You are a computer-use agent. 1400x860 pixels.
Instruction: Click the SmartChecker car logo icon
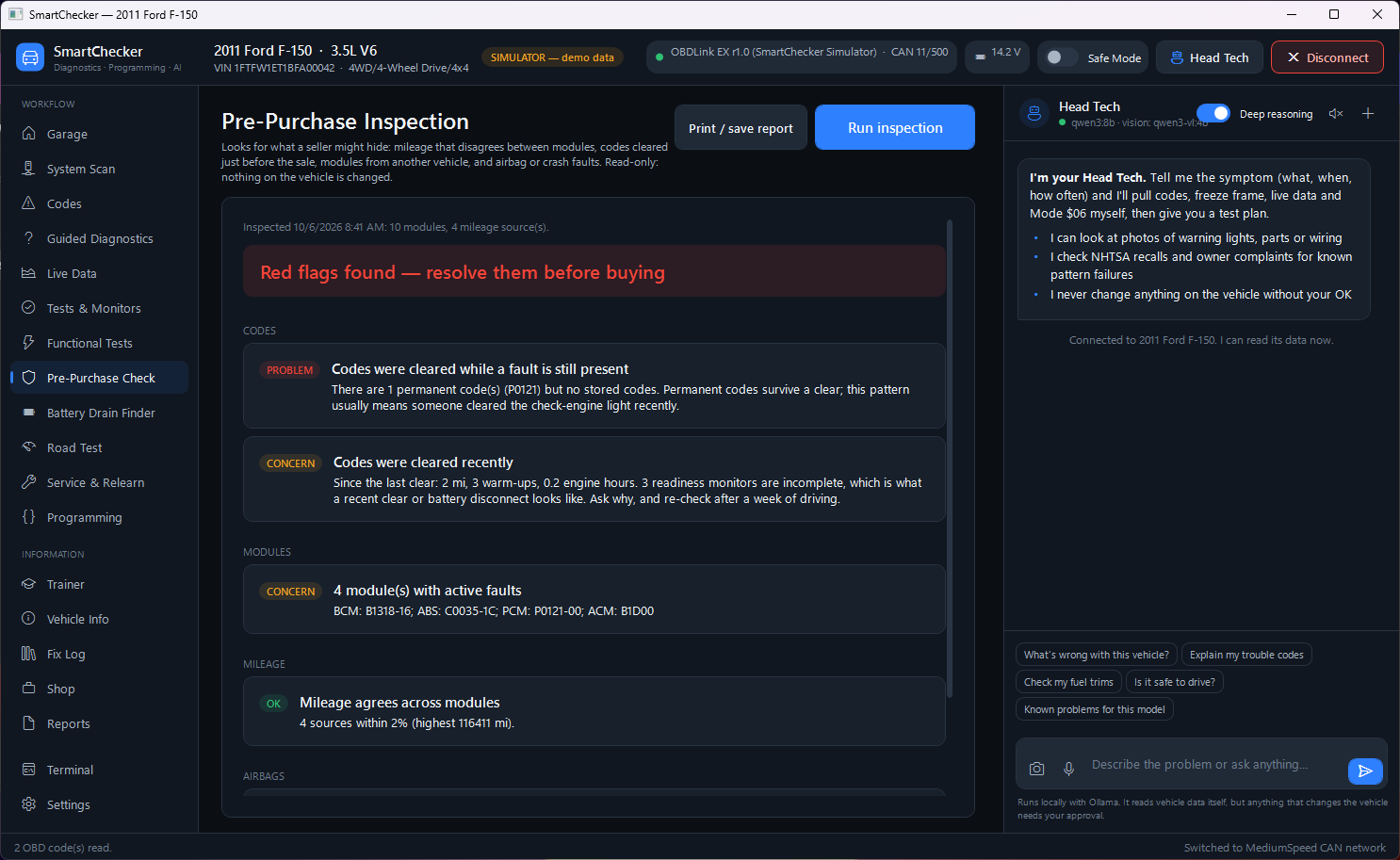[30, 57]
